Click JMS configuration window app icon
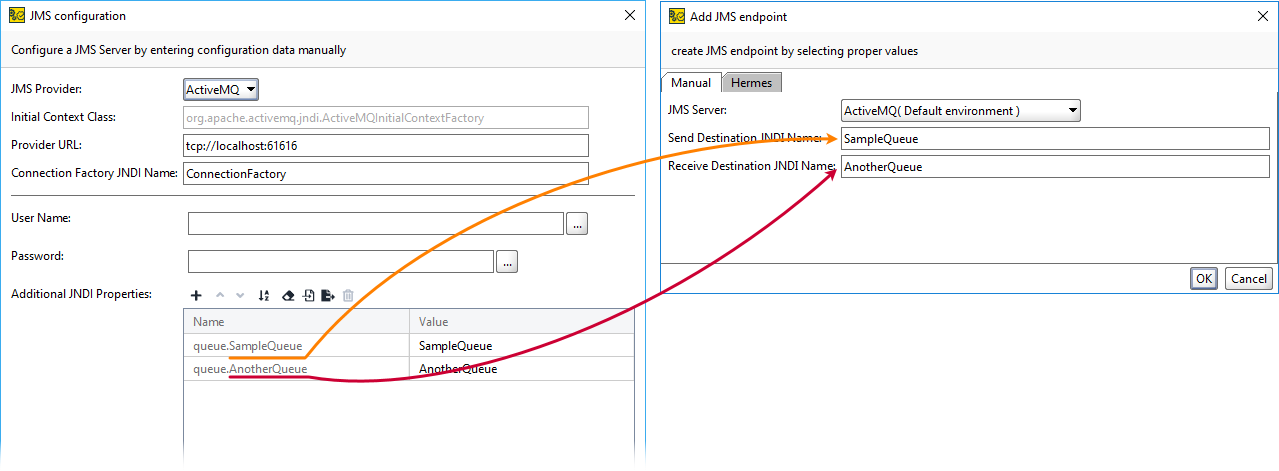The height and width of the screenshot is (471, 1279). point(17,16)
